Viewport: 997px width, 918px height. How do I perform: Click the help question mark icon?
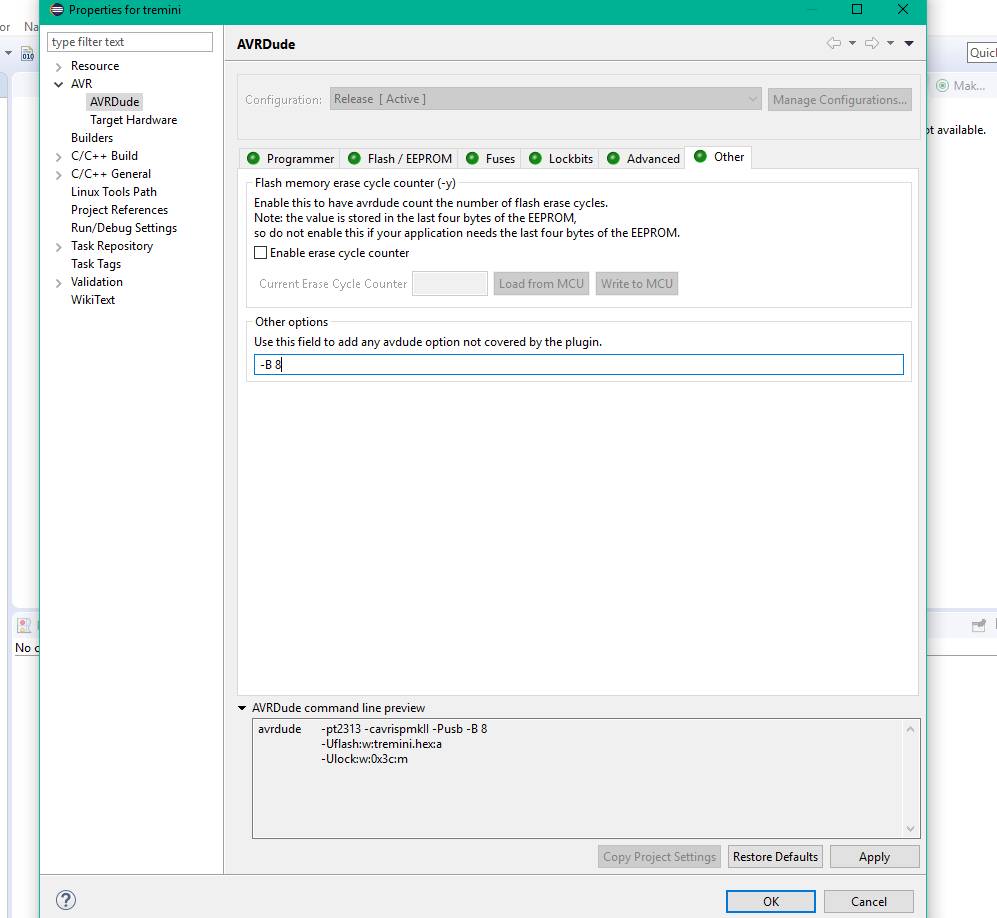[x=65, y=900]
